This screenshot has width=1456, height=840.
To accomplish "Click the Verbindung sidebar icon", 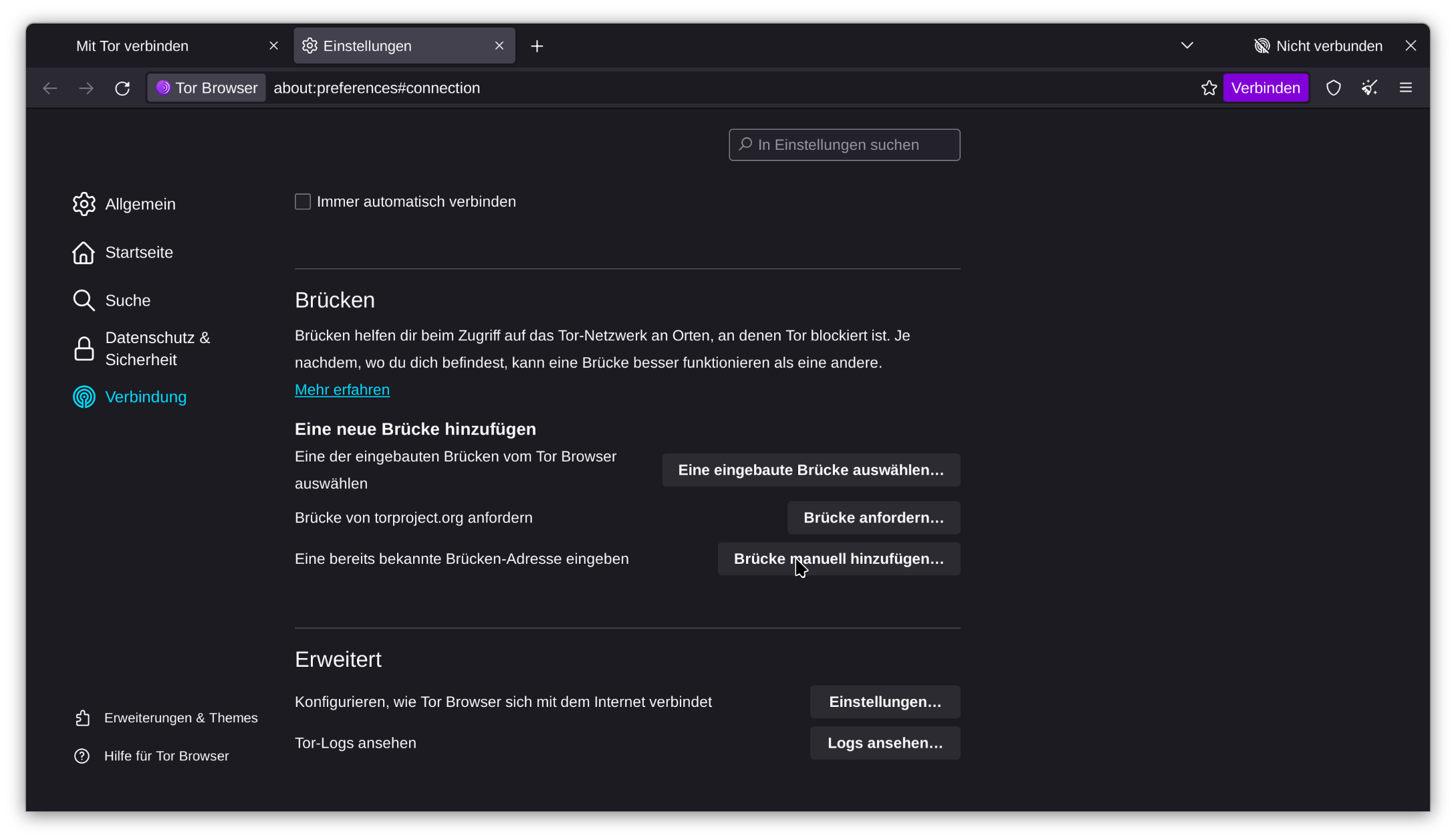I will click(83, 397).
